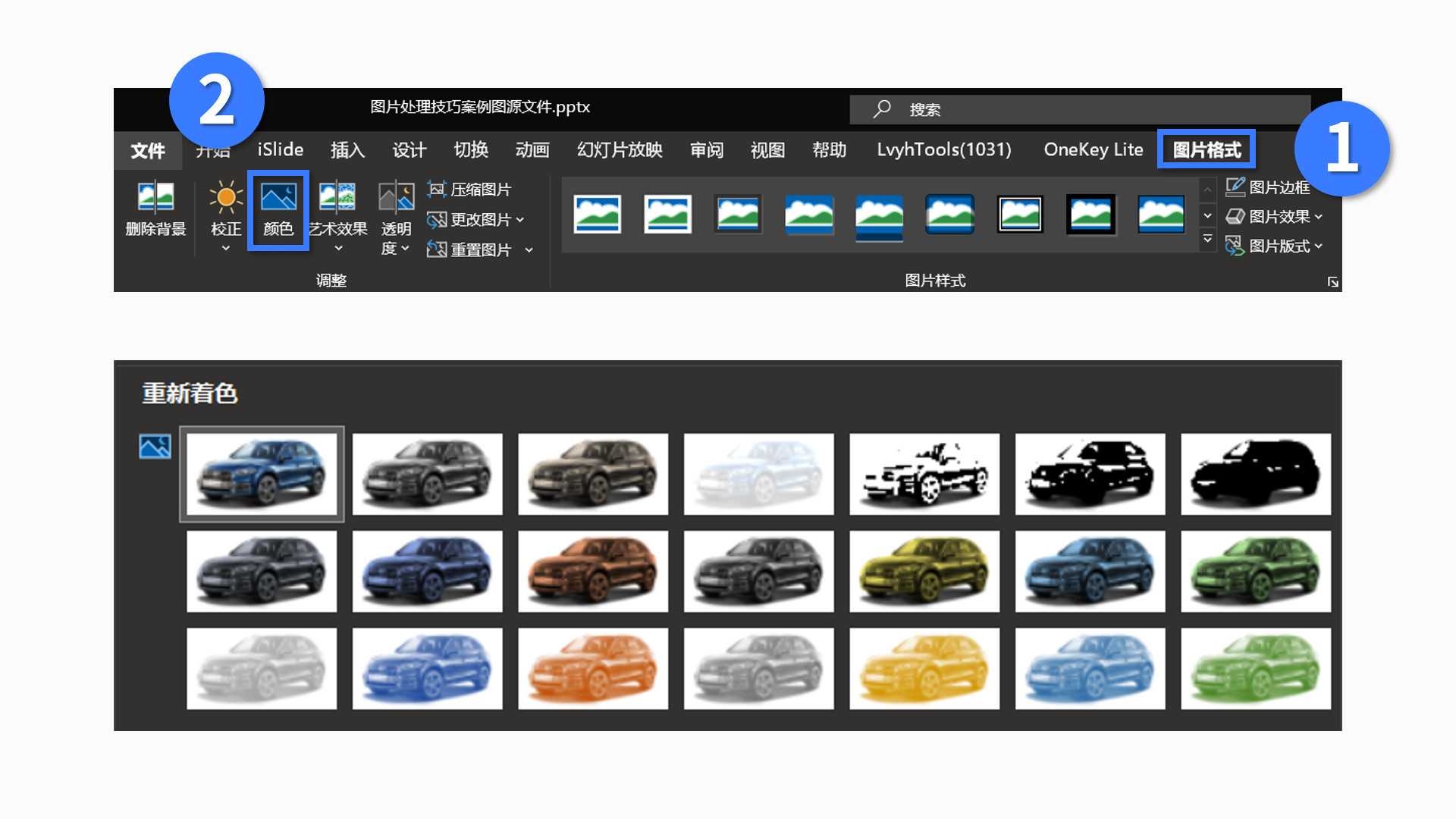Apply the ninth picture style thumbnail
Viewport: 1456px width, 819px height.
tap(1161, 214)
